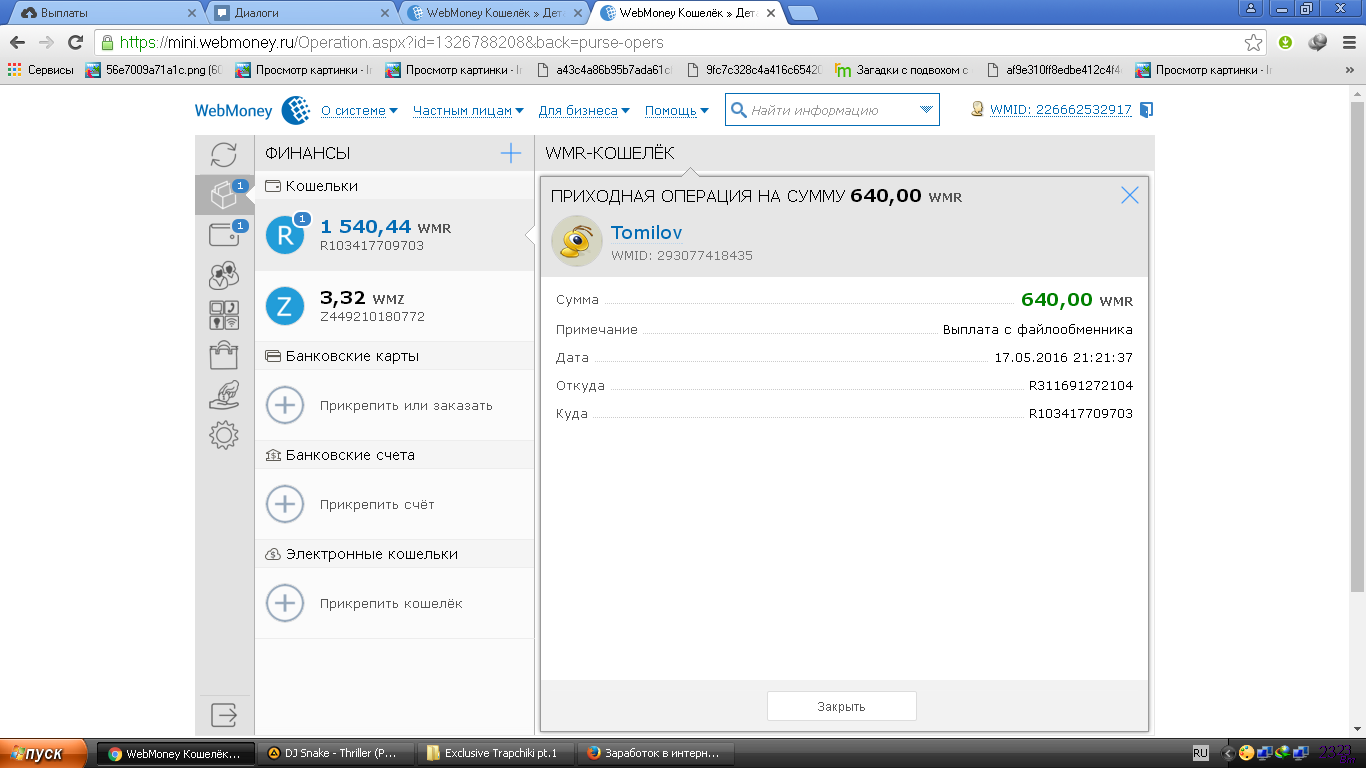
Task: Open the phone and wifi services sidebar icon
Action: point(224,315)
